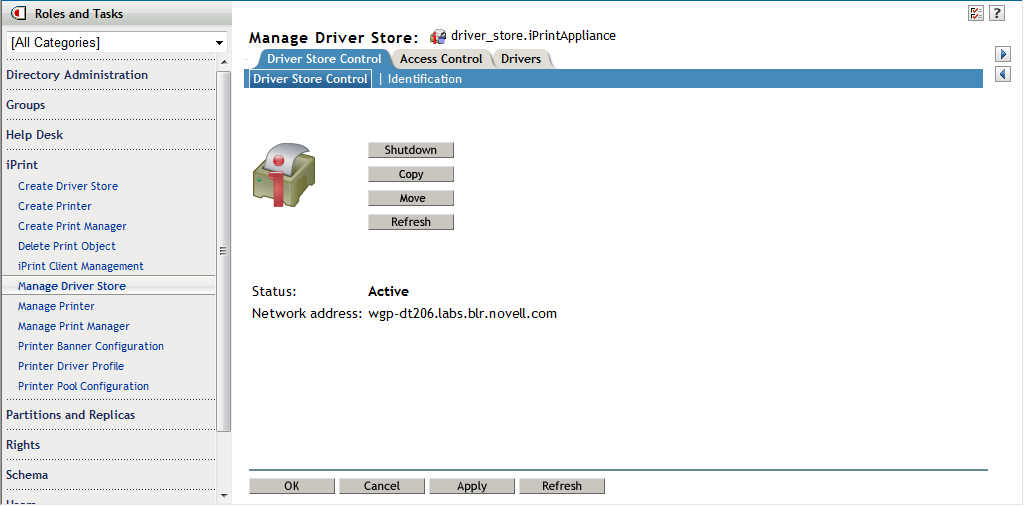This screenshot has height=506, width=1024.
Task: Click the Copy button
Action: (411, 174)
